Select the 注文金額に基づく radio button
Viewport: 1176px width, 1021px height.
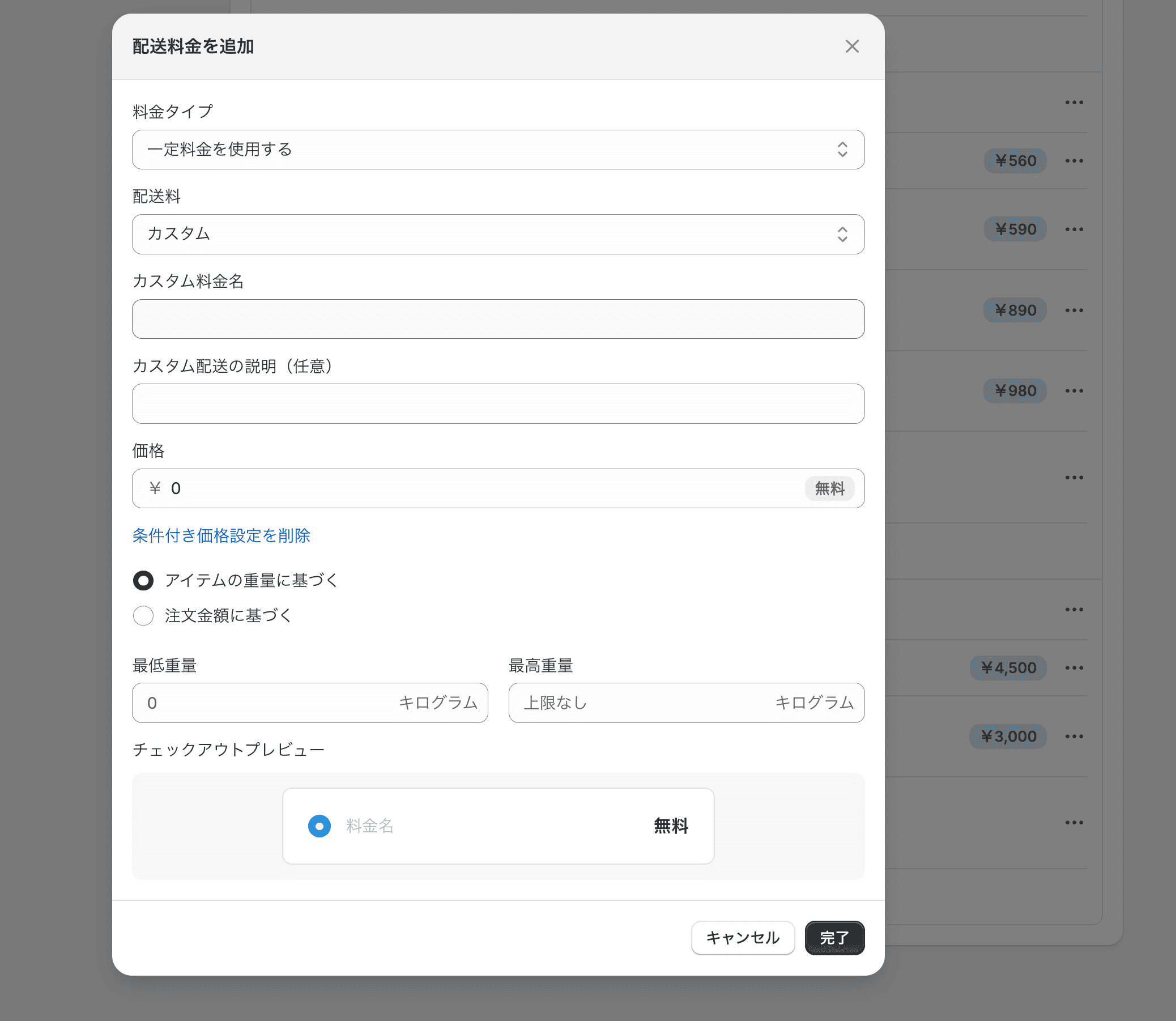pos(143,615)
